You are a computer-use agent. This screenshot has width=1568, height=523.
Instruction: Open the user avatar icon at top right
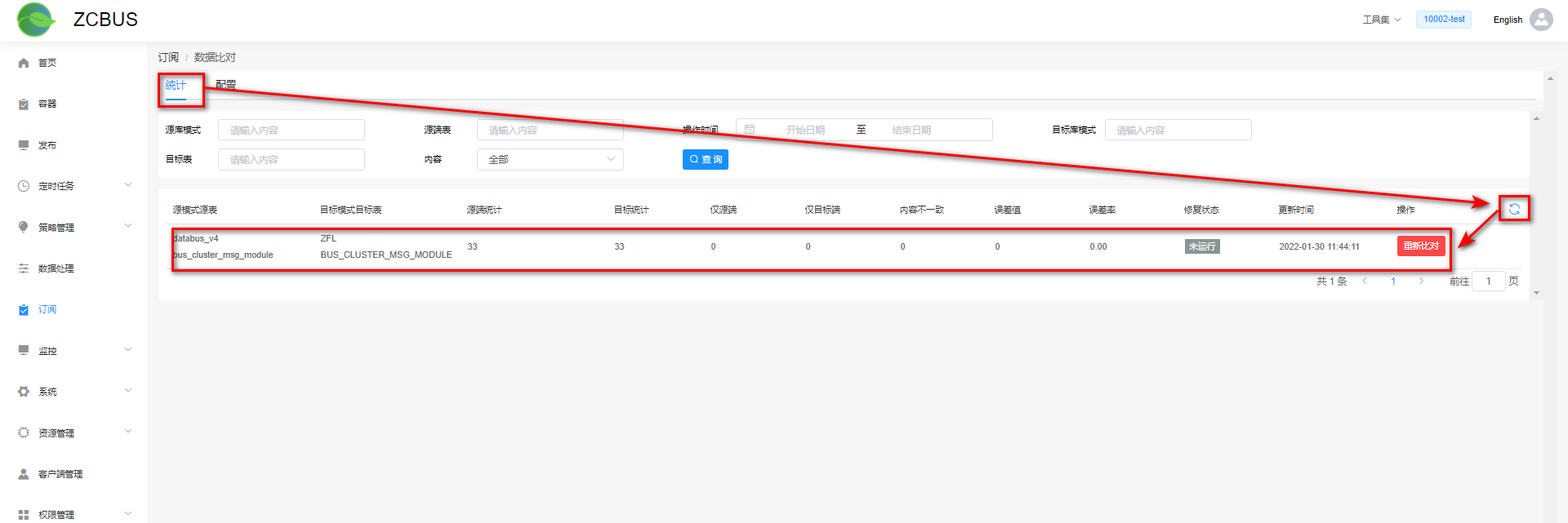pyautogui.click(x=1541, y=20)
